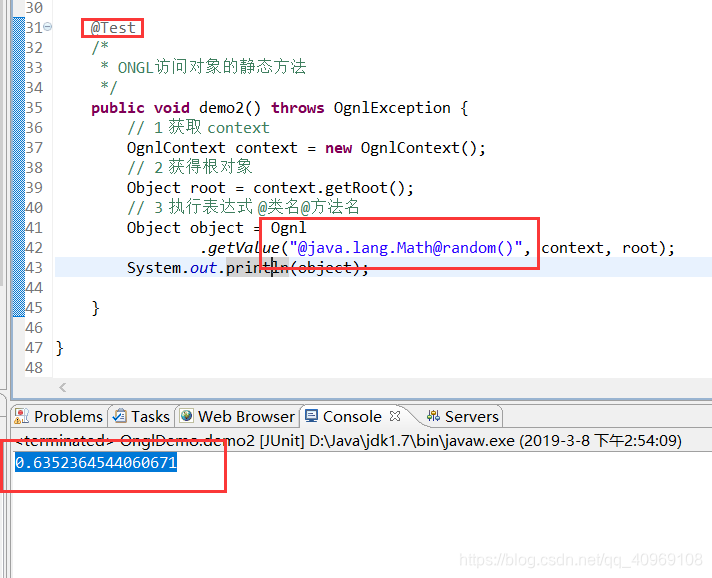Click the "@java.lang.Math@random()" string literal
The width and height of the screenshot is (712, 578).
(x=406, y=248)
